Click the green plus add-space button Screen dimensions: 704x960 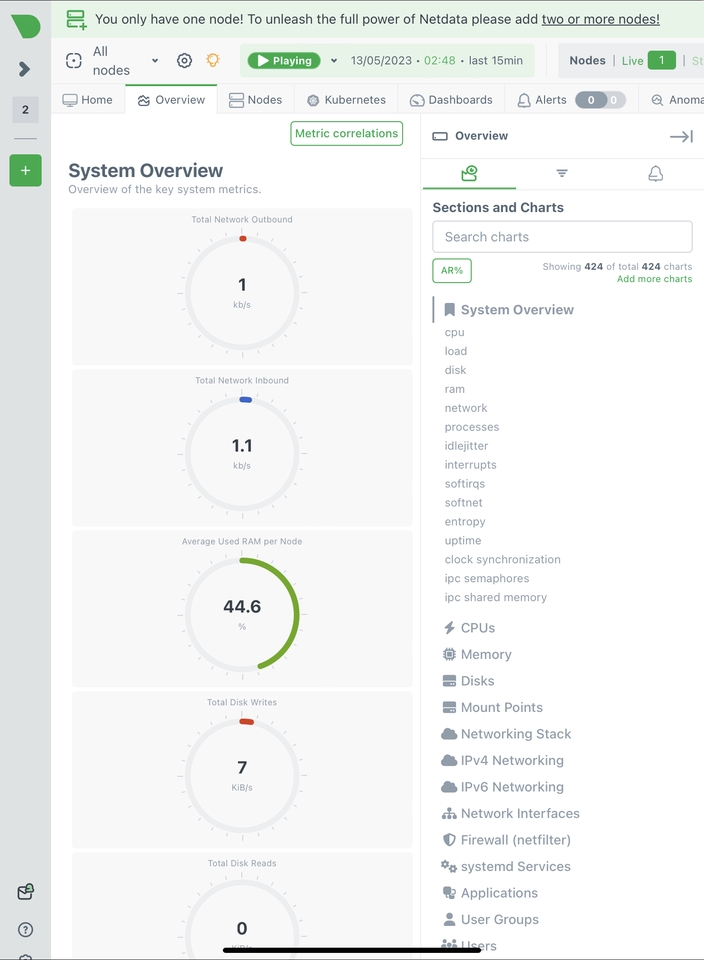click(x=25, y=170)
